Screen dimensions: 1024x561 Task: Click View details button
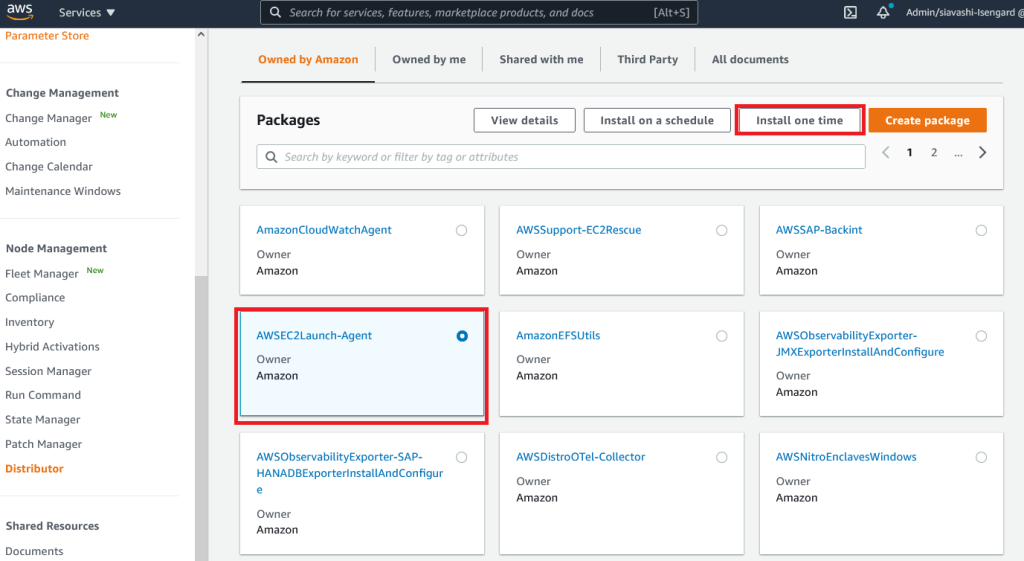[x=524, y=120]
